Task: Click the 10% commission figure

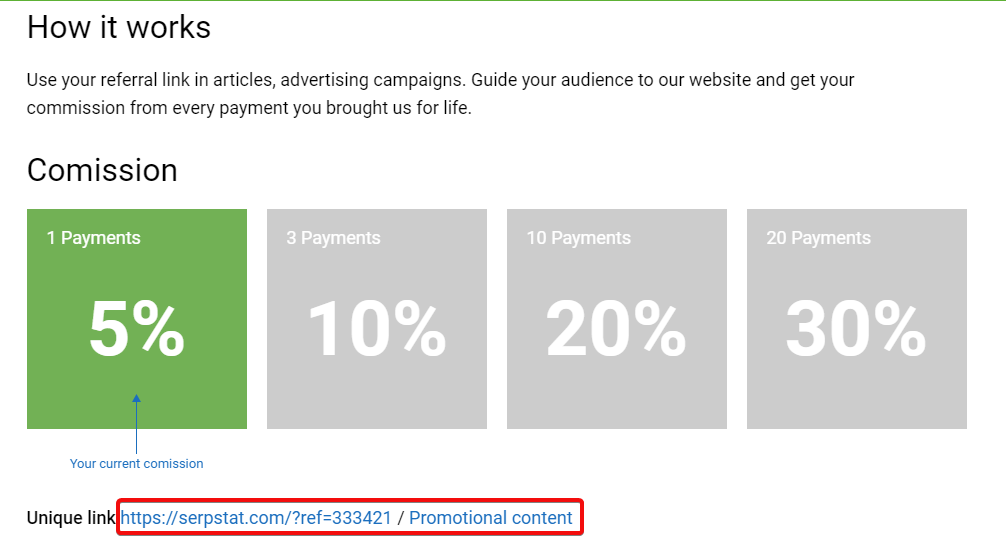Action: (377, 329)
